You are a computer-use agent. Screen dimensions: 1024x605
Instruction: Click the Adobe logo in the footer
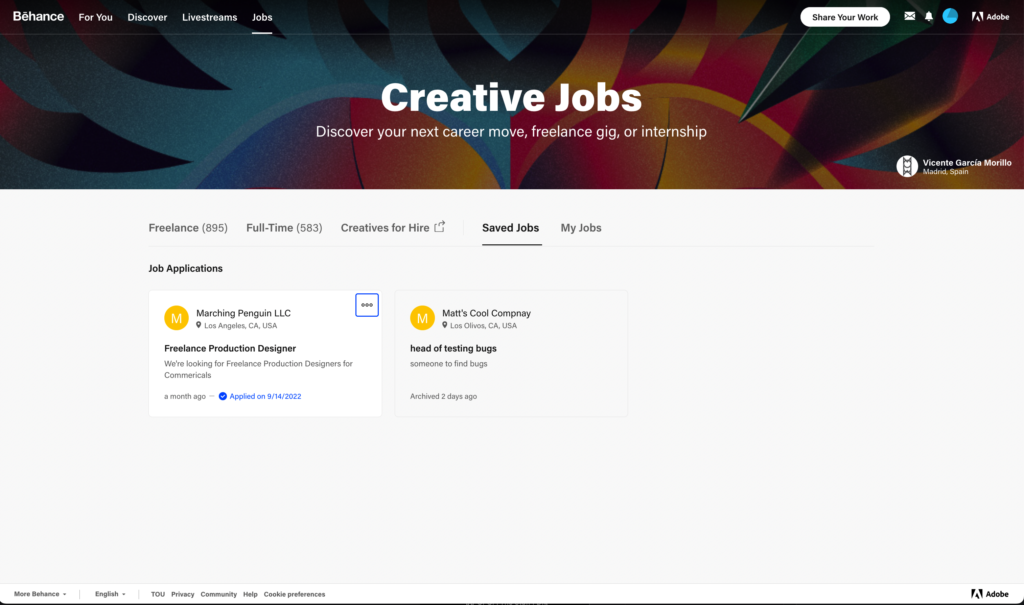(990, 592)
